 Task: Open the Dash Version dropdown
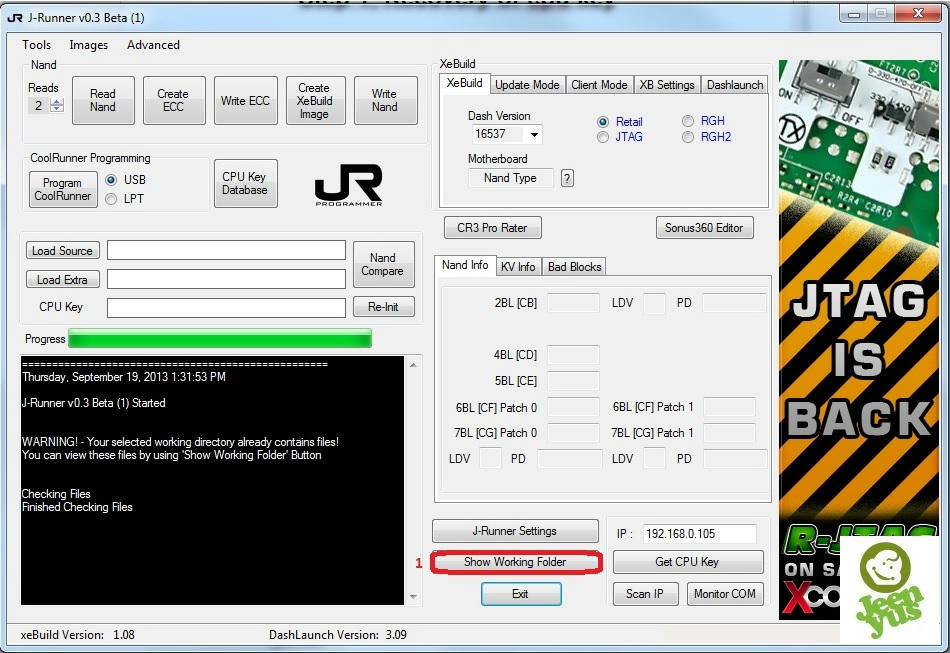[x=534, y=134]
